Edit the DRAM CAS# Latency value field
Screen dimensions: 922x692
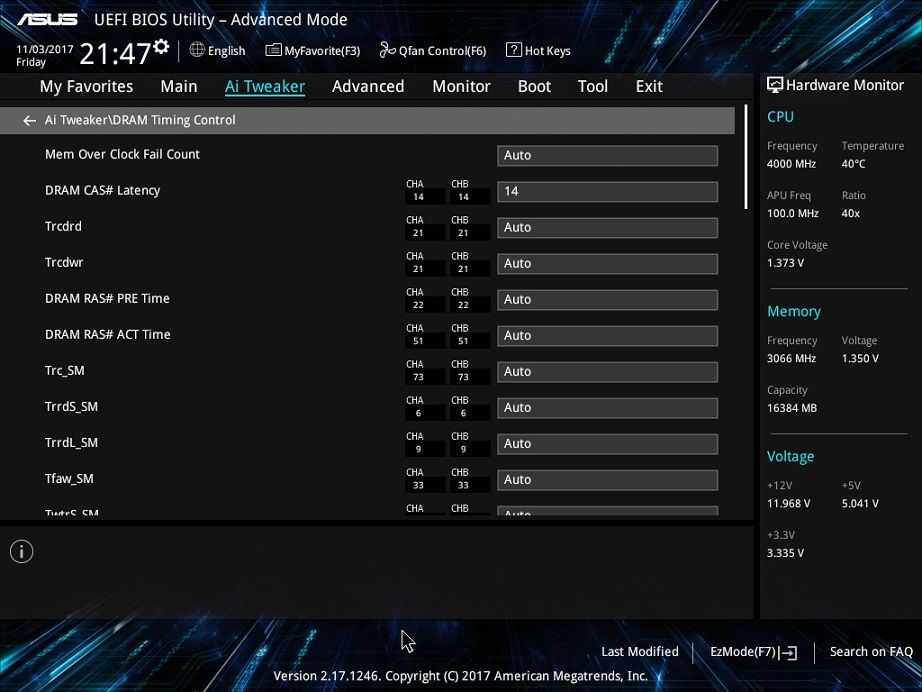tap(607, 192)
